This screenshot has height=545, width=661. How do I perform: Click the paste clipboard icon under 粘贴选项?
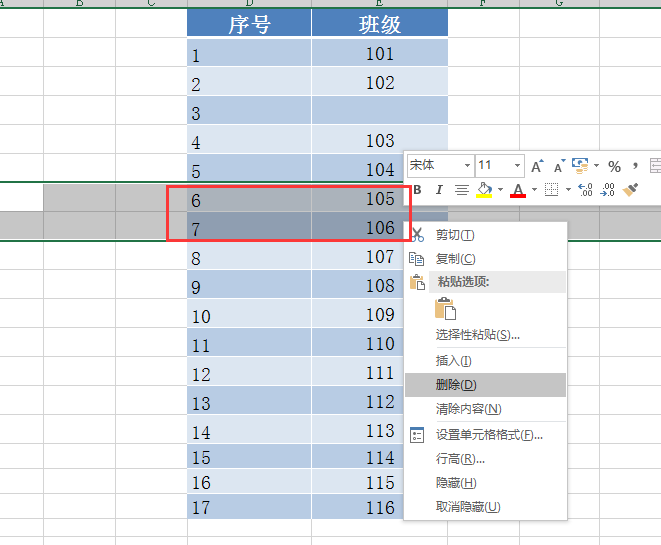coord(445,309)
